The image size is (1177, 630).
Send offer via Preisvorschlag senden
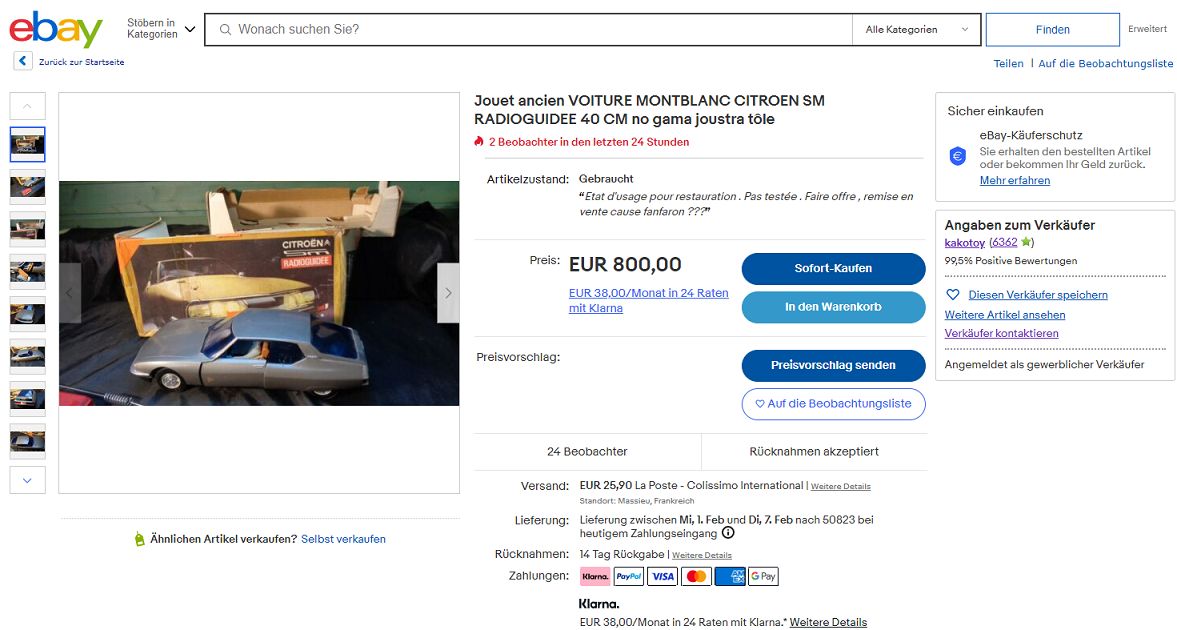pos(833,366)
